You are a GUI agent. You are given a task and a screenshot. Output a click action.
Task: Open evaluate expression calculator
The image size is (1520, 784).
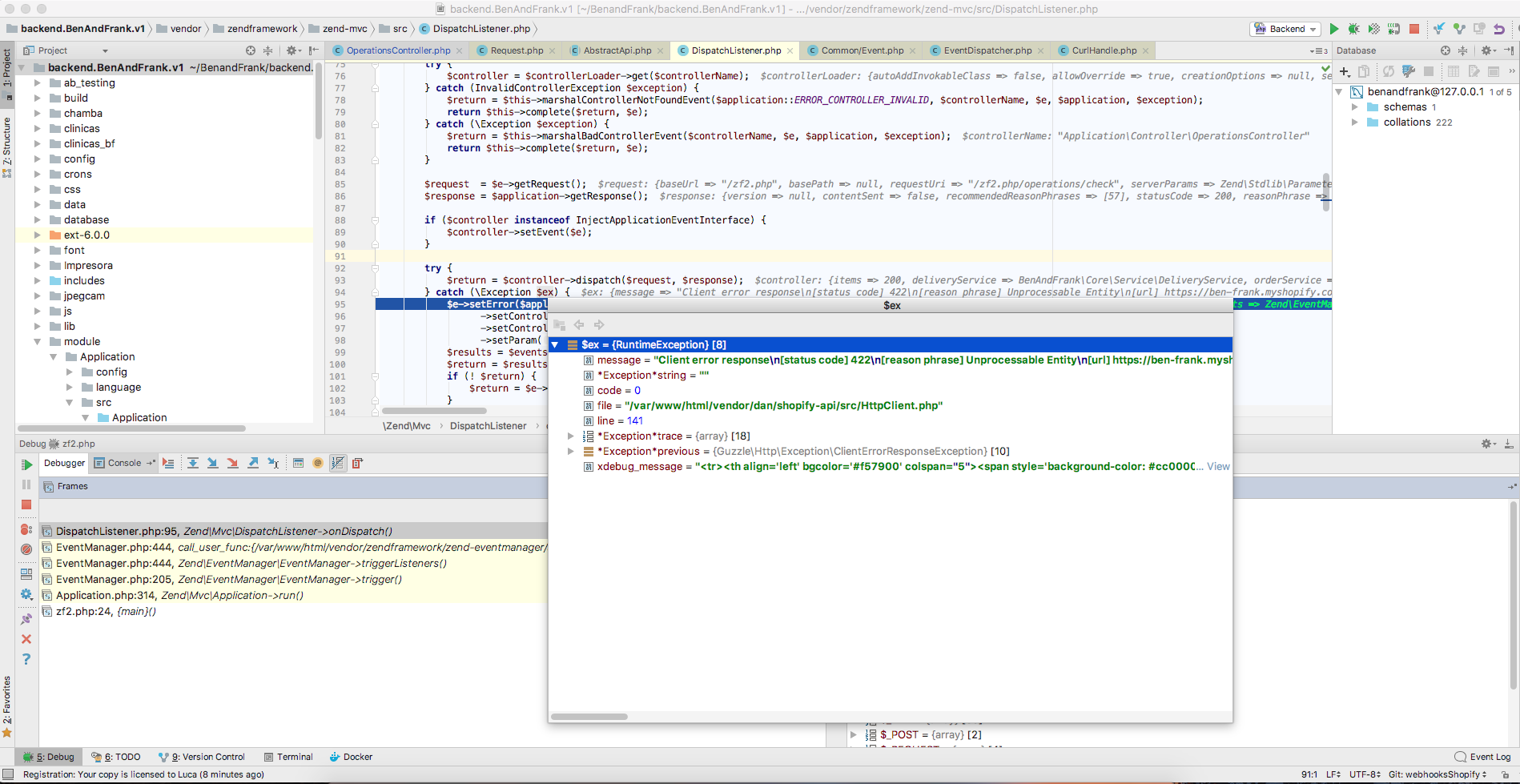298,463
